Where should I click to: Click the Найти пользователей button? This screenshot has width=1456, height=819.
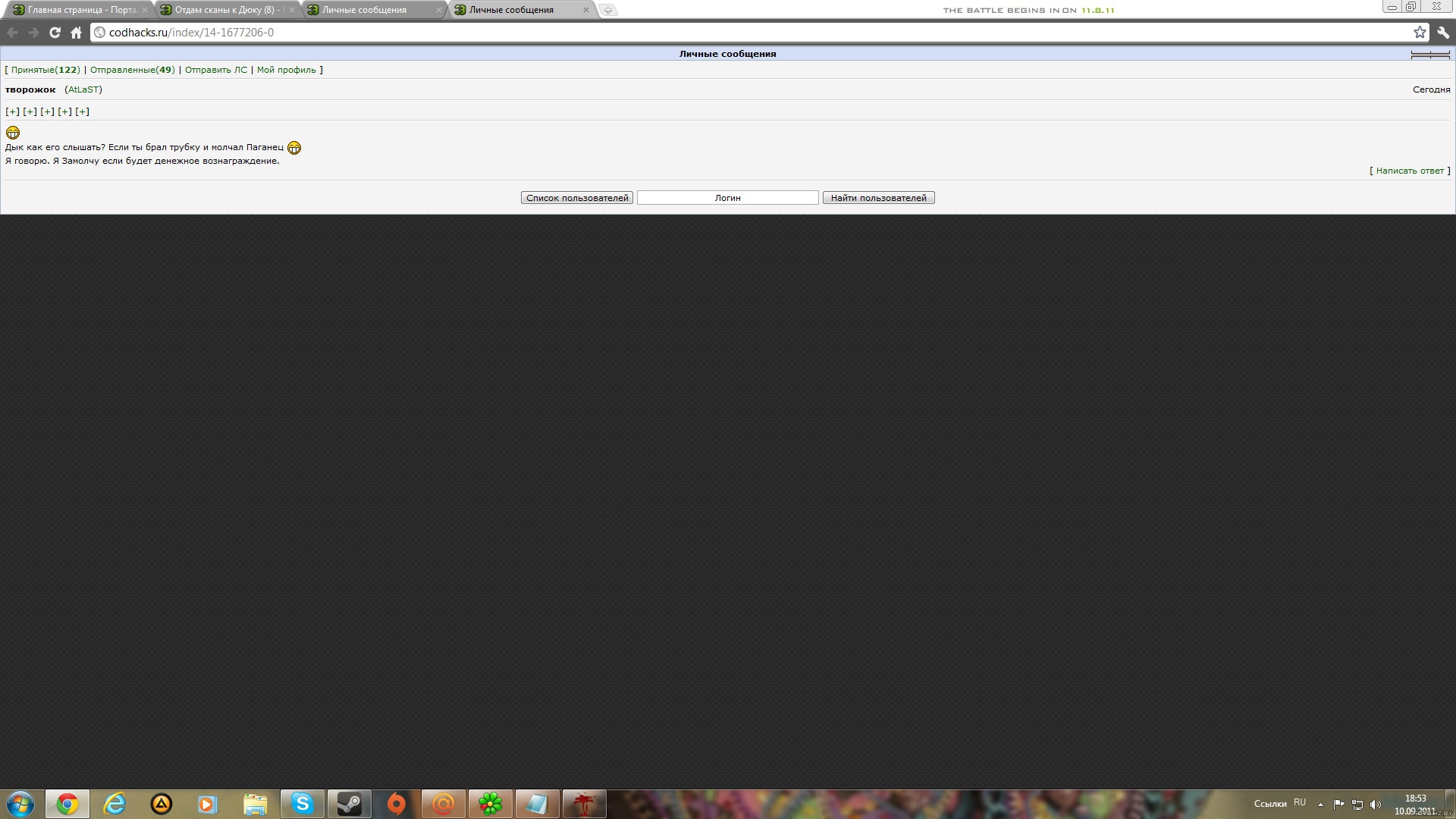[879, 198]
